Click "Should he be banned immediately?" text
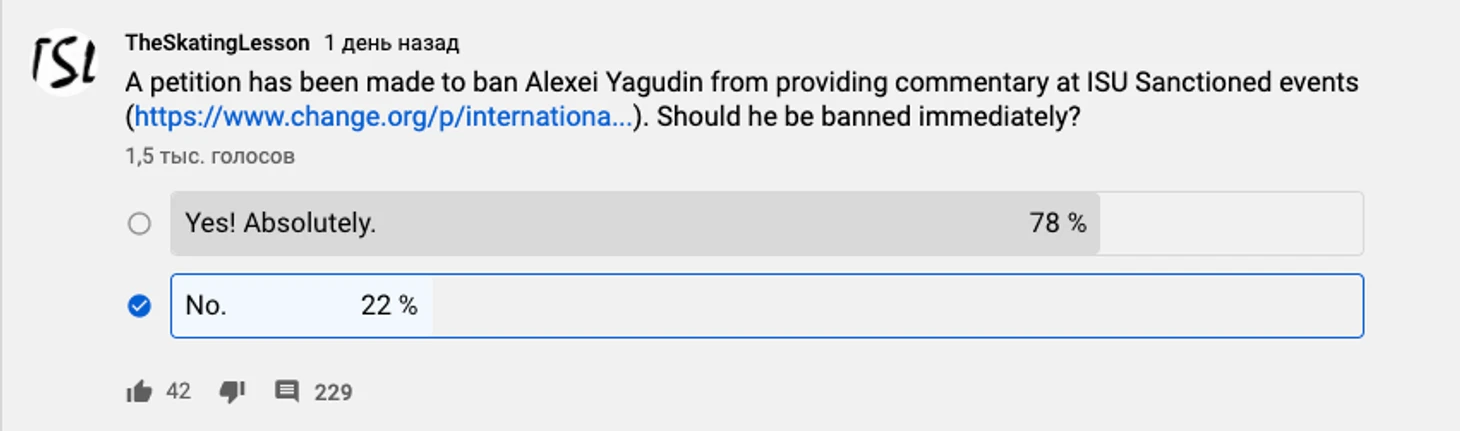 pyautogui.click(x=869, y=117)
